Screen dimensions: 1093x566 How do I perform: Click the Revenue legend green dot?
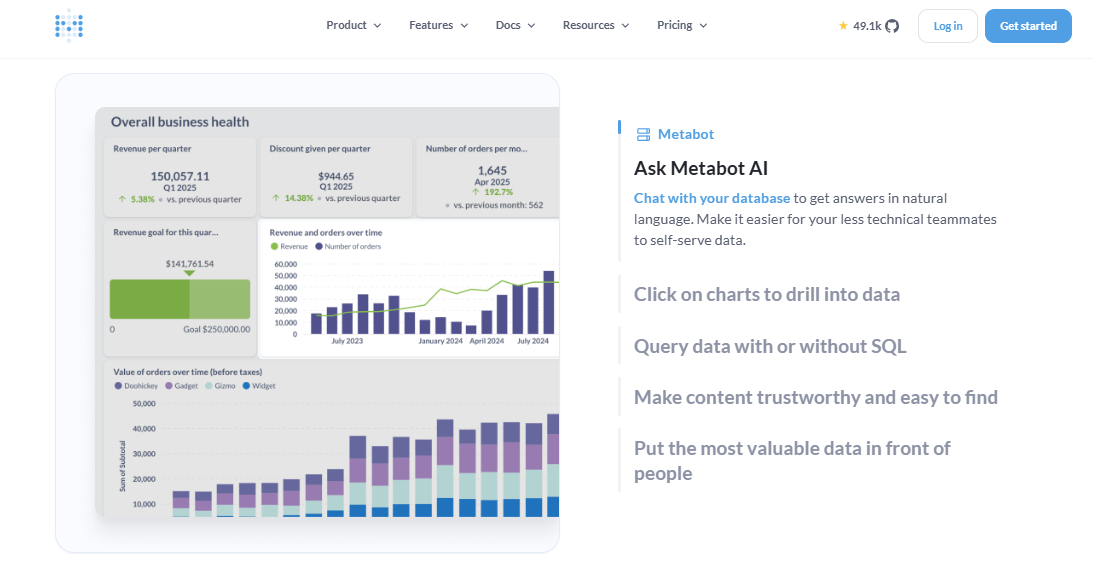click(274, 246)
